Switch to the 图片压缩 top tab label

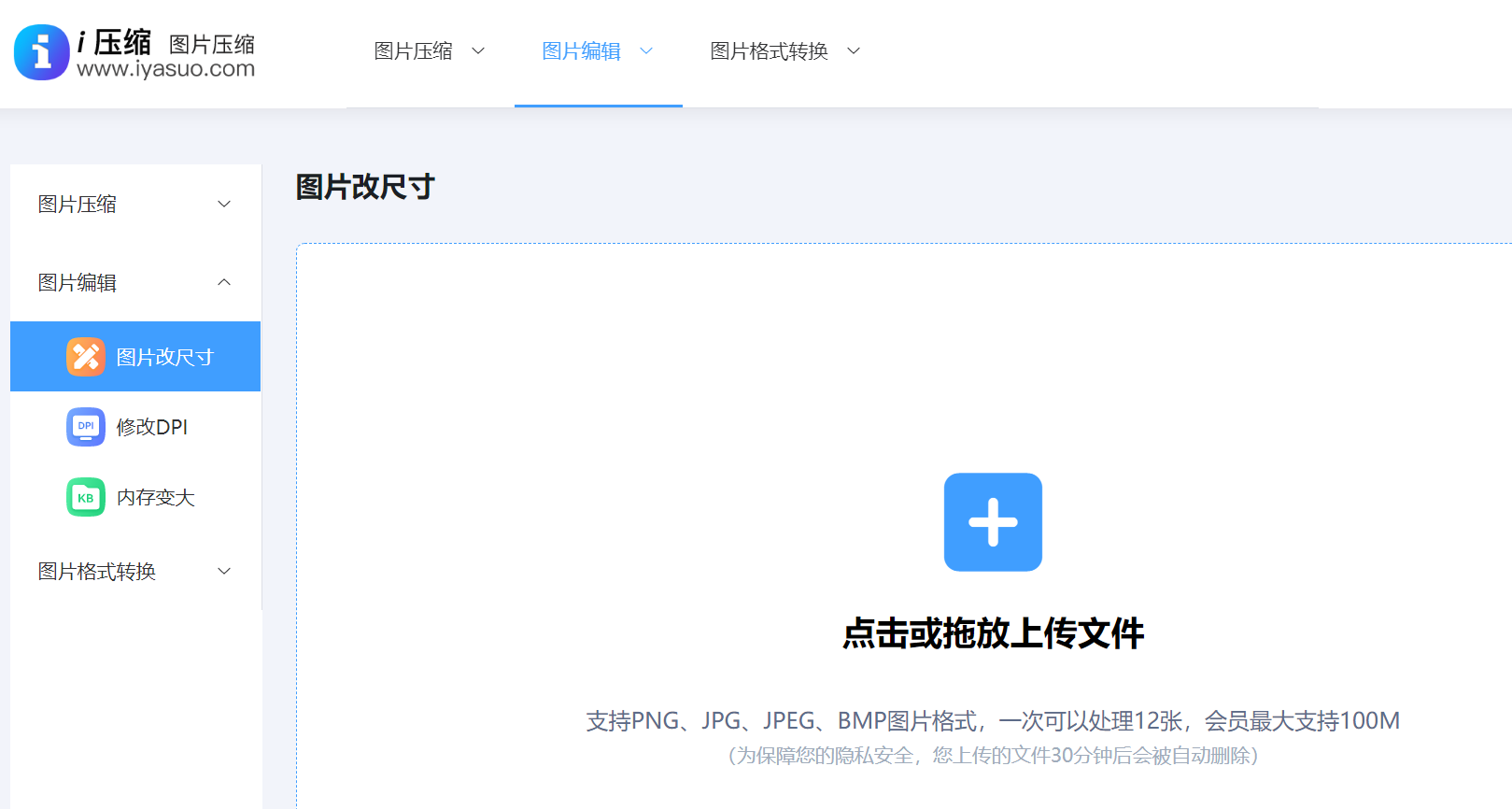[x=414, y=51]
